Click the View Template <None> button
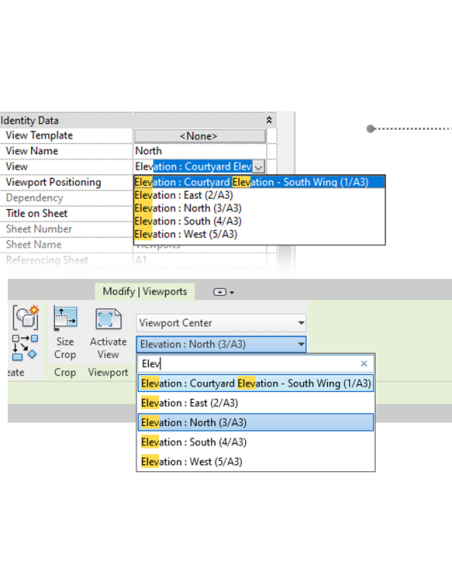The width and height of the screenshot is (452, 584). (200, 136)
